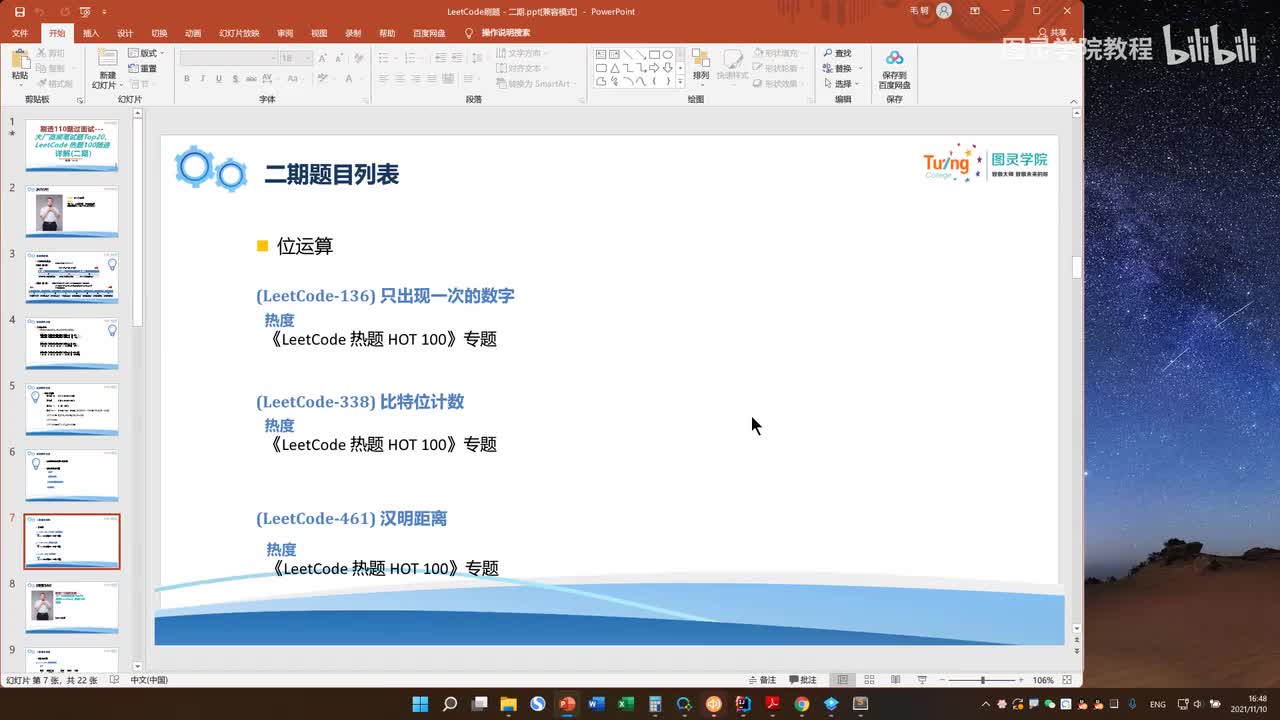
Task: Click the Reset (重置) slide button
Action: click(x=143, y=68)
